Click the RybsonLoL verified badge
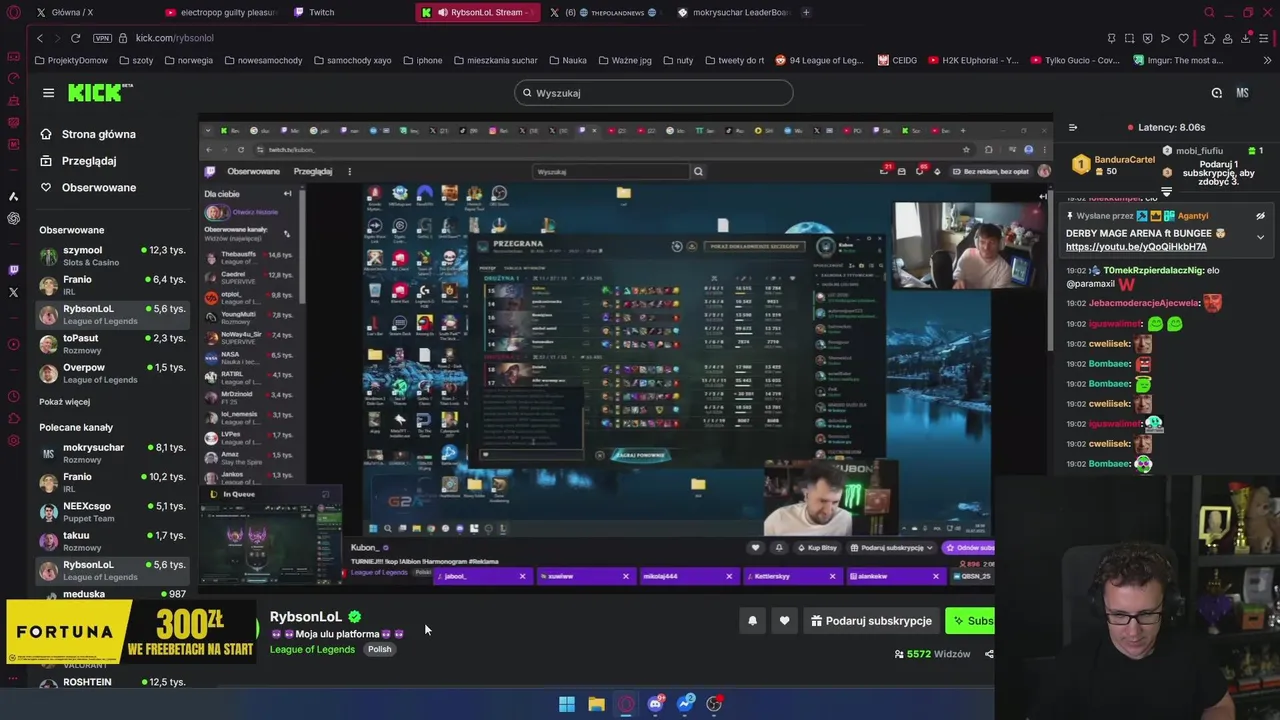The height and width of the screenshot is (720, 1280). 355,617
